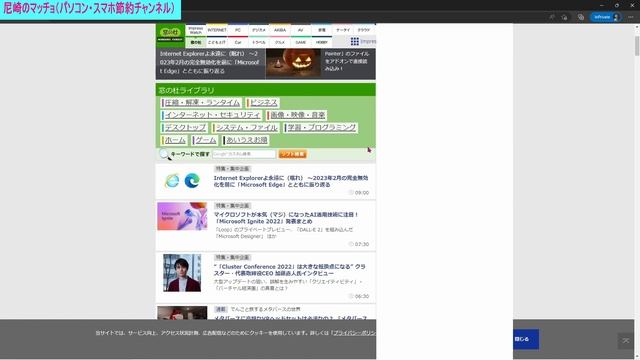The width and height of the screenshot is (640, 360).
Task: Click the orange ソフト検索 button
Action: pyautogui.click(x=293, y=154)
